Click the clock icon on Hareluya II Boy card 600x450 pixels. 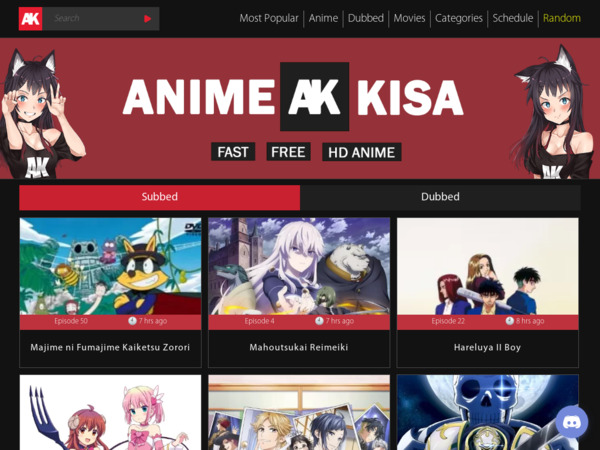coord(509,321)
